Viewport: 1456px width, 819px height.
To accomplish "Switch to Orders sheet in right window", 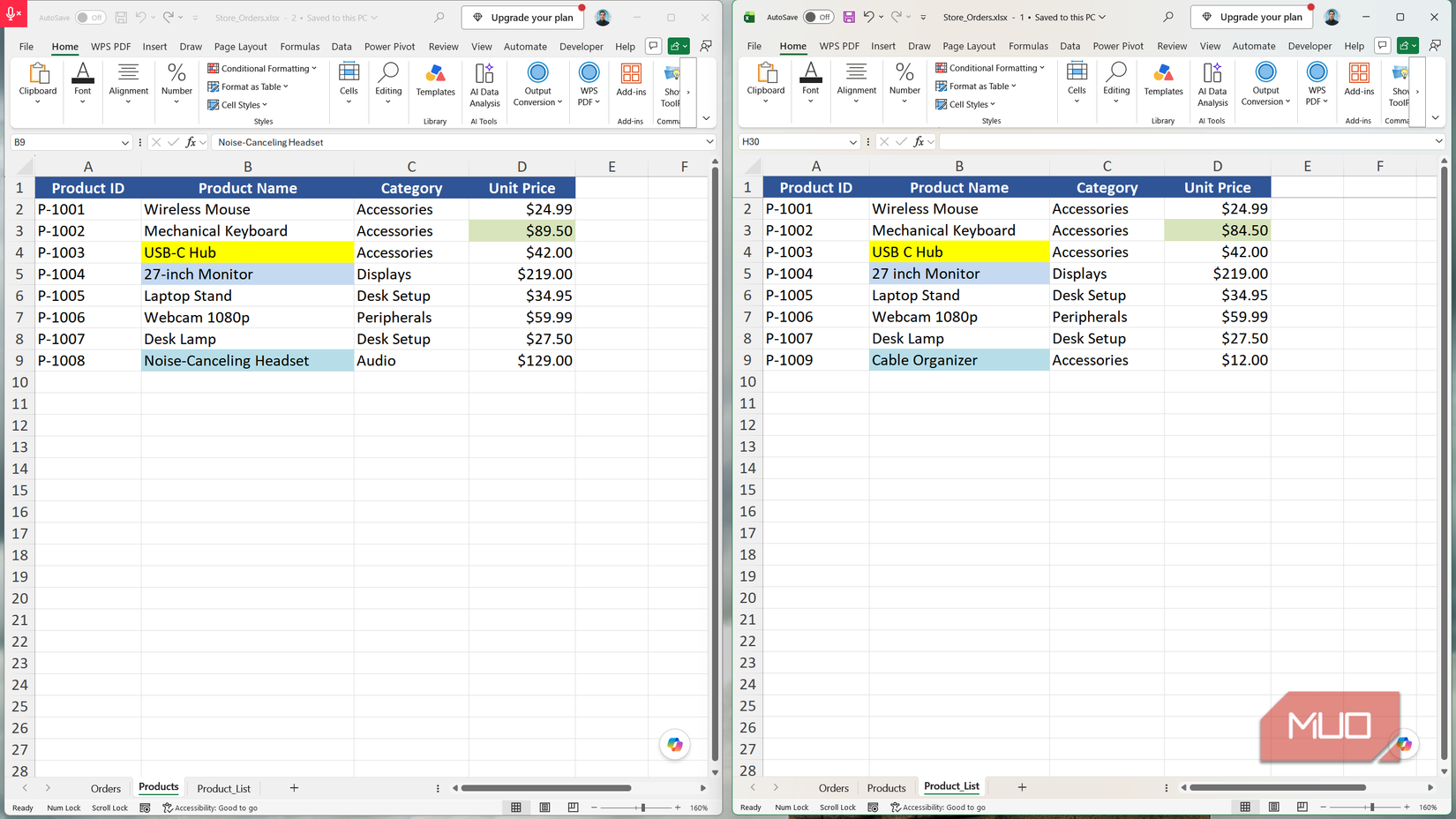I will coord(834,788).
